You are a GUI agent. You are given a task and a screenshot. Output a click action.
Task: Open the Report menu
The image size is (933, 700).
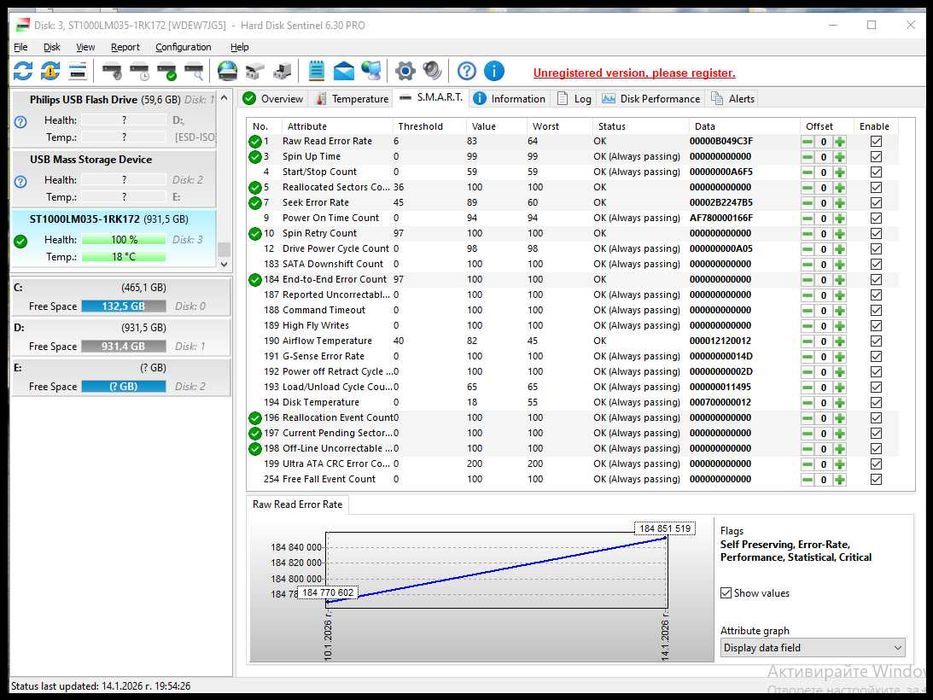pos(125,47)
